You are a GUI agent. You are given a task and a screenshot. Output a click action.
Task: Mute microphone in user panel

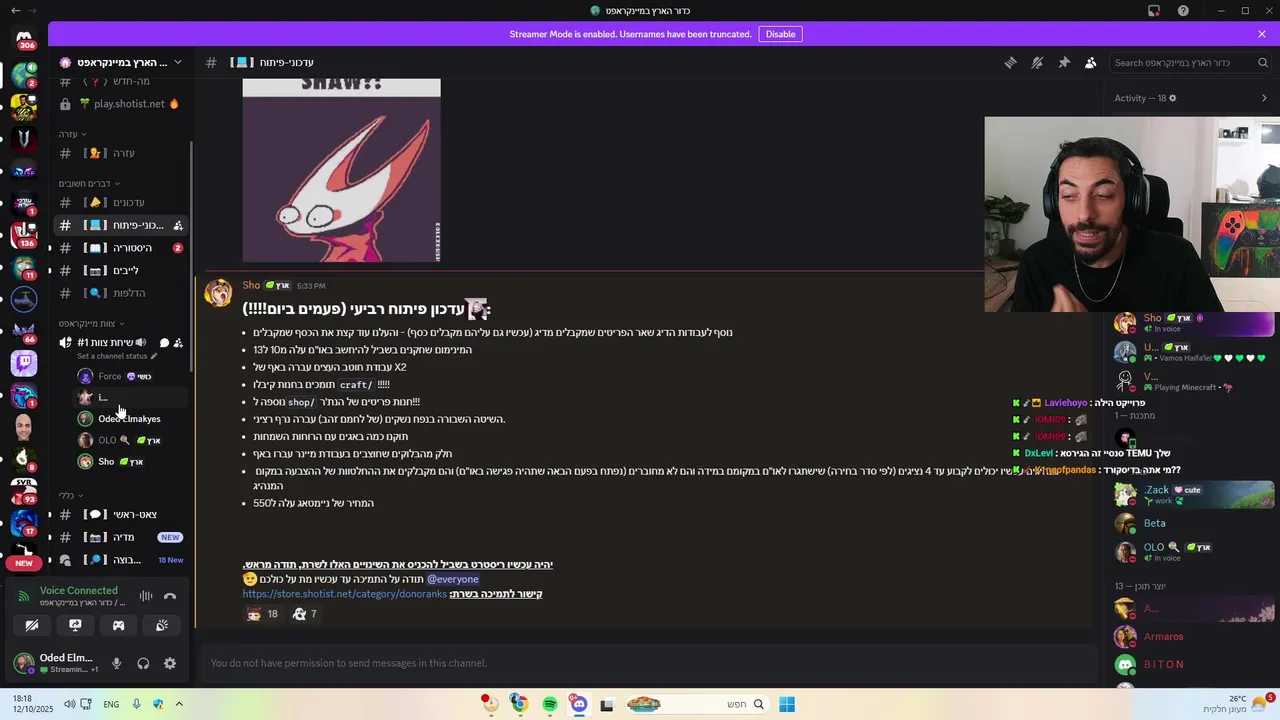point(116,663)
